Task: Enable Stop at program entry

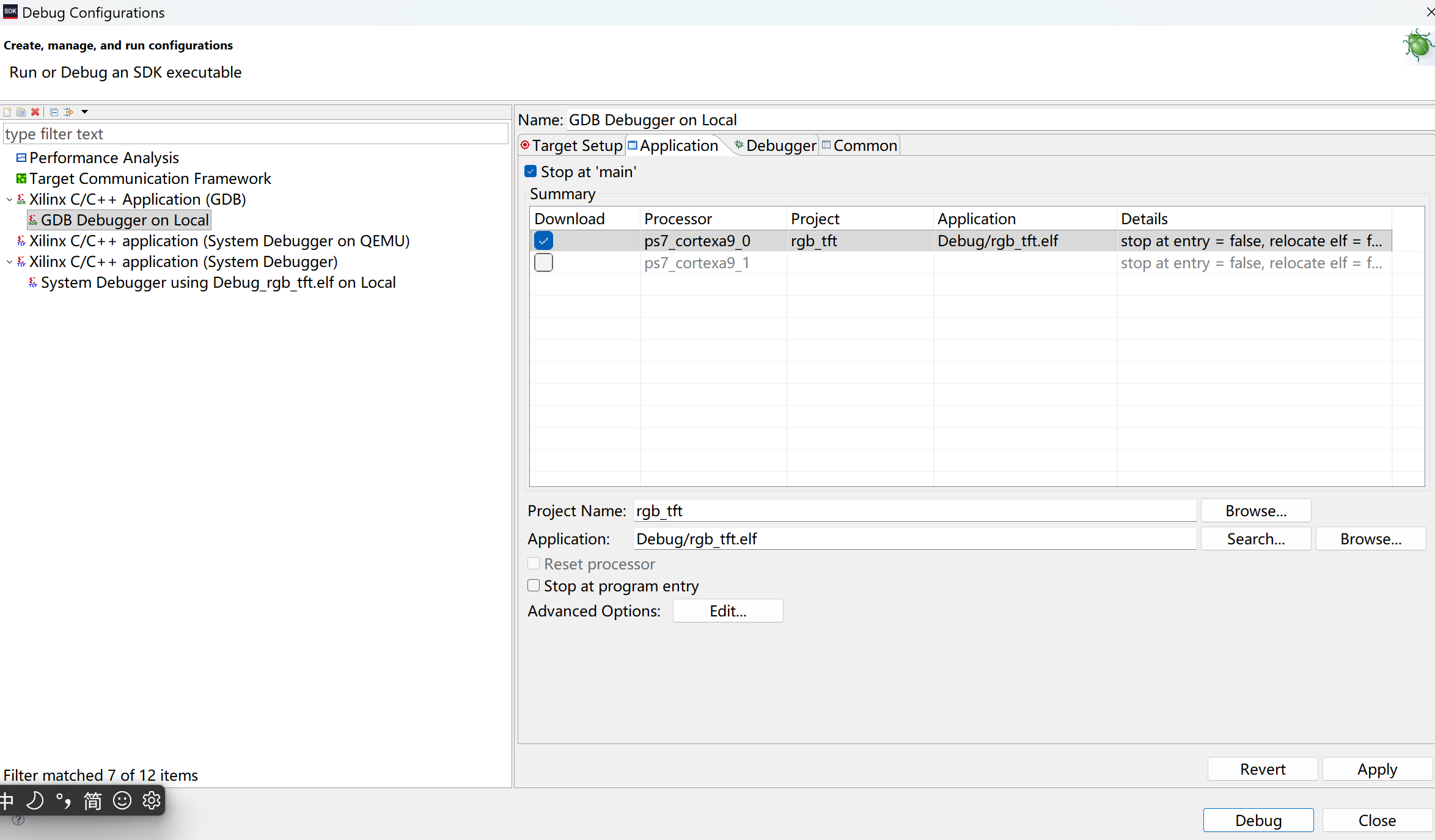Action: tap(534, 585)
